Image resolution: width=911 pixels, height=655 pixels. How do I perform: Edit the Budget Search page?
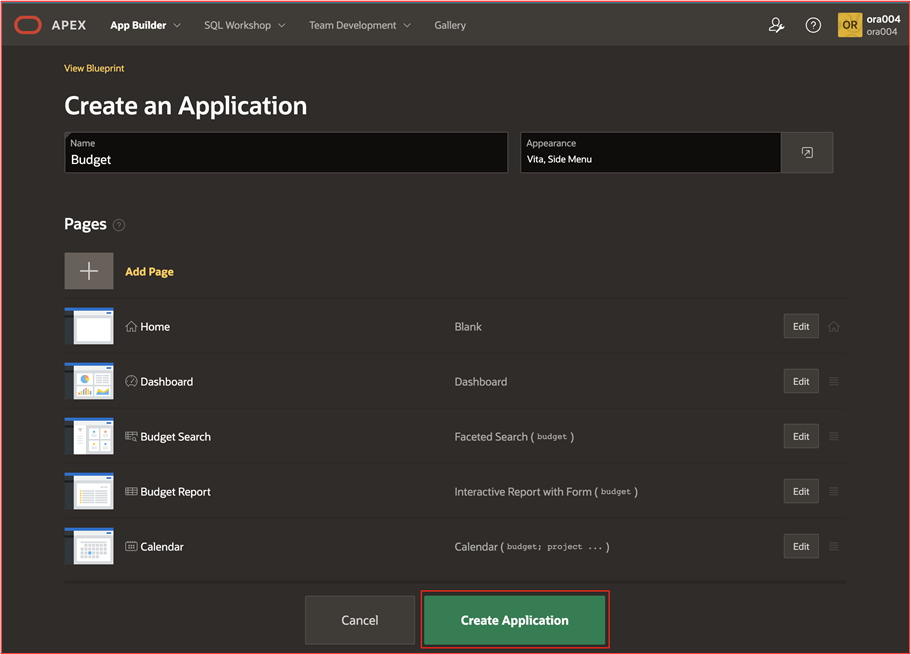point(801,436)
